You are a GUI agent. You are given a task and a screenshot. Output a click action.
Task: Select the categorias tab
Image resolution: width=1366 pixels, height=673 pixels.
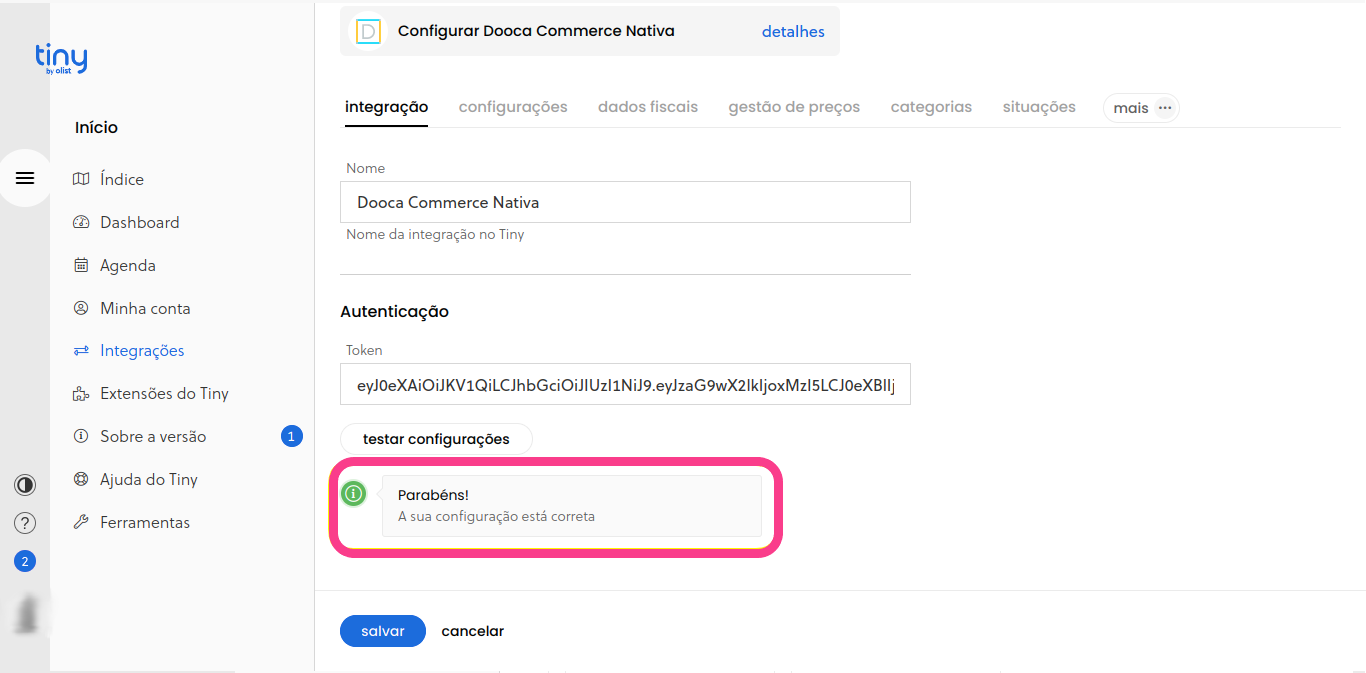pyautogui.click(x=931, y=107)
